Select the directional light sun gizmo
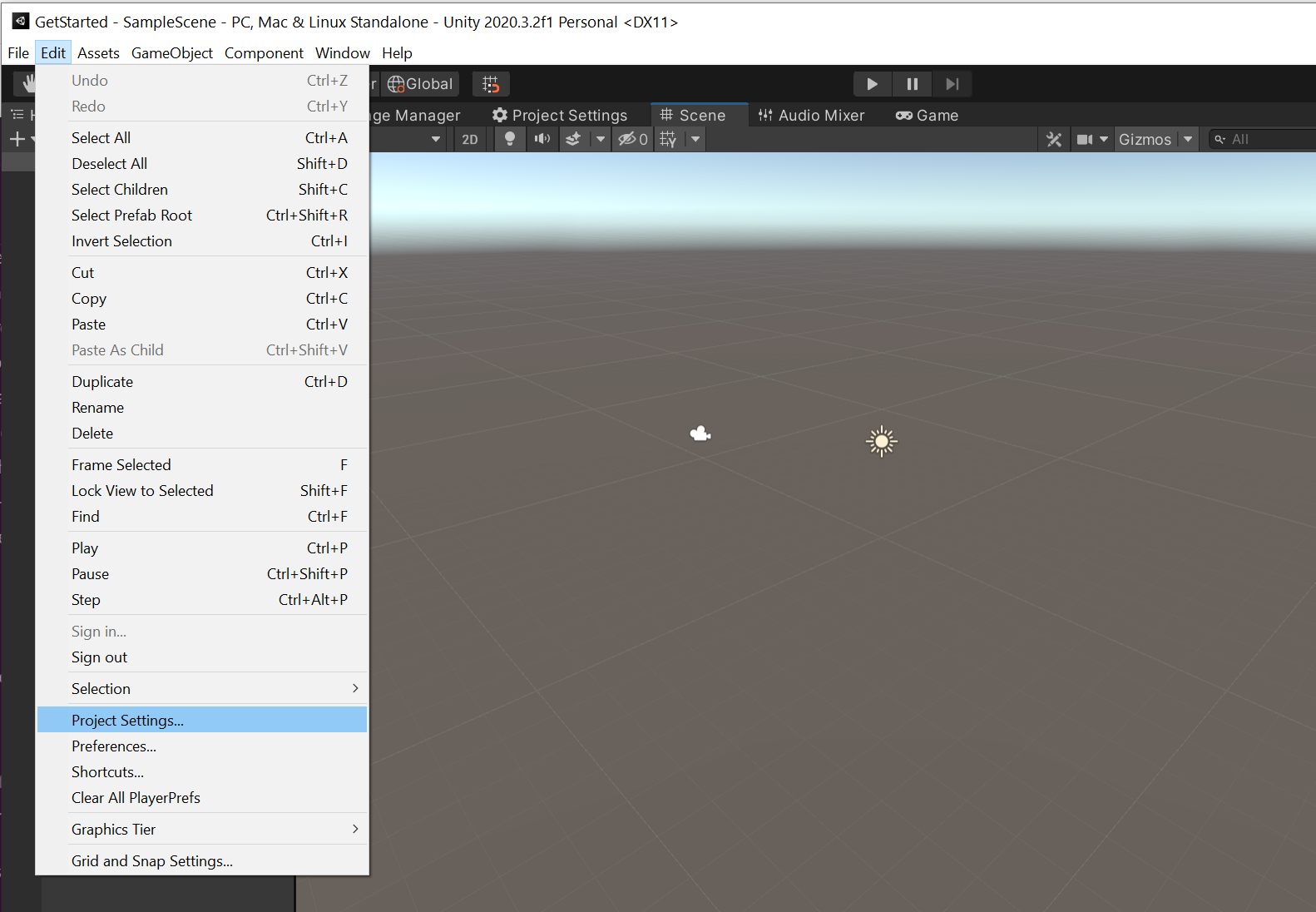 (x=881, y=441)
